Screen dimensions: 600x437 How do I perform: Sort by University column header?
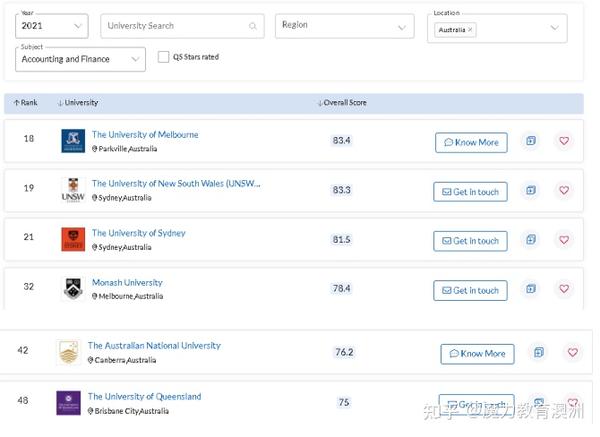(78, 103)
